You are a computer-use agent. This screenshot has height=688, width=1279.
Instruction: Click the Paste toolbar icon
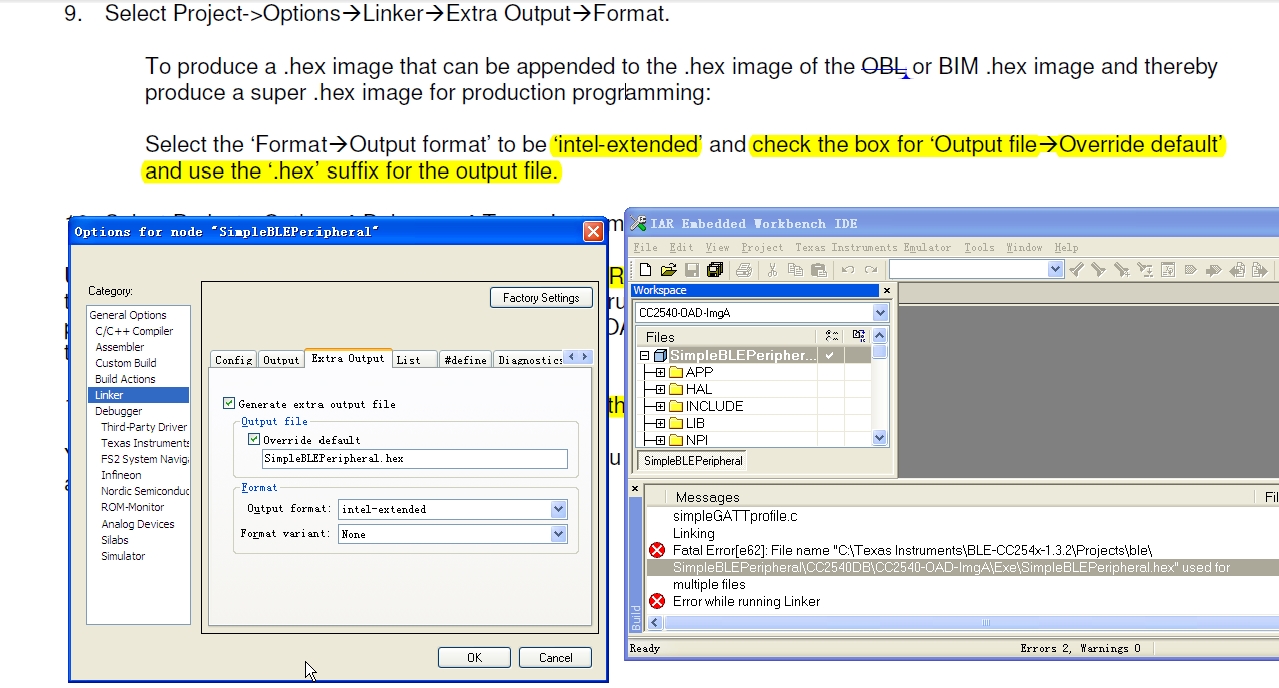[819, 270]
